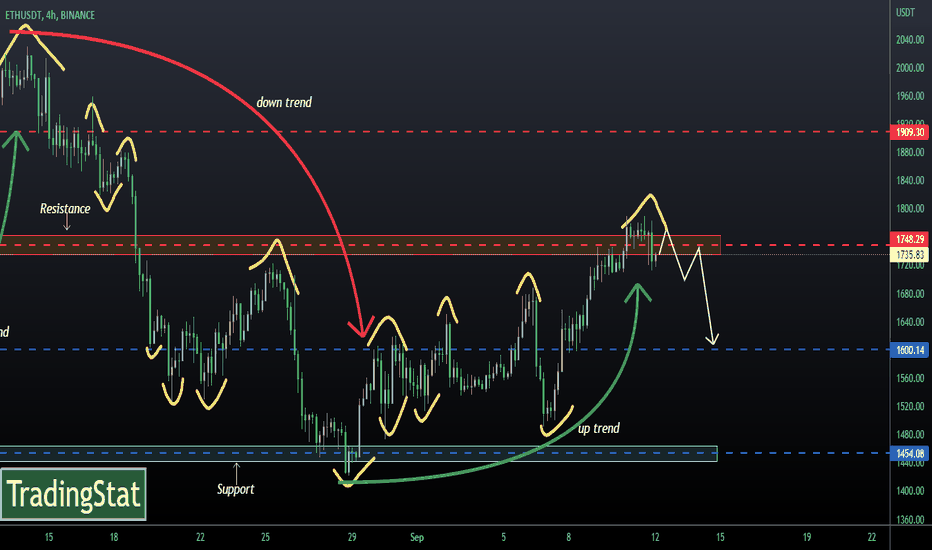Screen dimensions: 932x550
Task: Click the 1640.00 price axis value
Action: (x=910, y=322)
